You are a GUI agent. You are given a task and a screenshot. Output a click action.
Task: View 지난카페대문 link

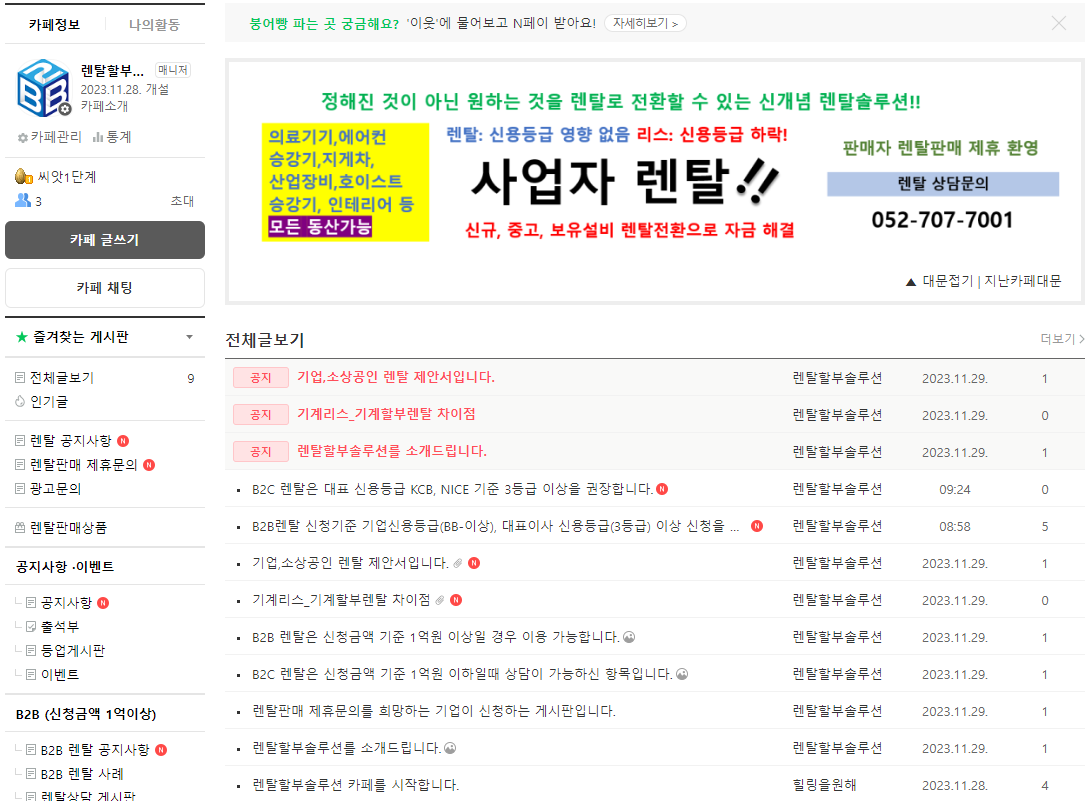click(x=1023, y=281)
